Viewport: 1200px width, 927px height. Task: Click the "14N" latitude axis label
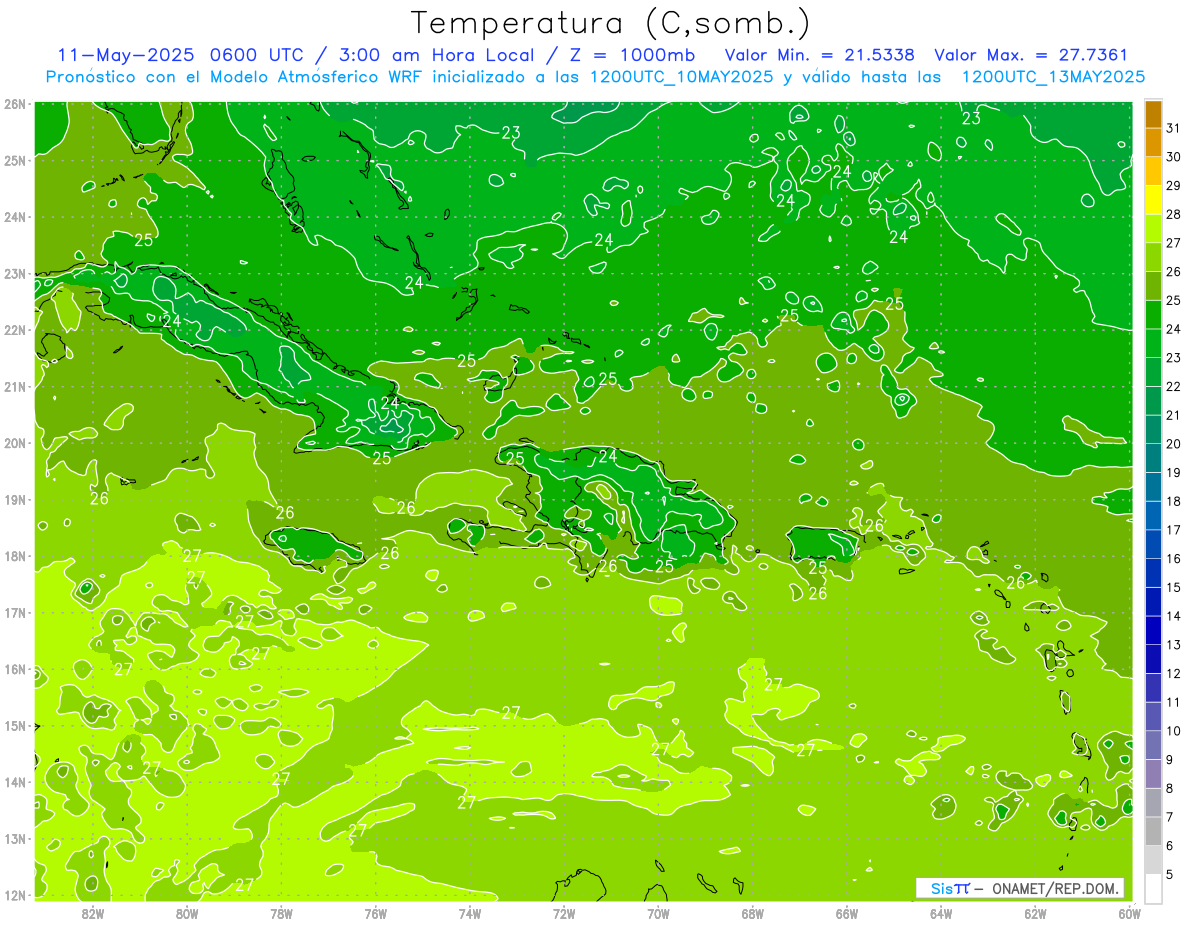click(15, 782)
